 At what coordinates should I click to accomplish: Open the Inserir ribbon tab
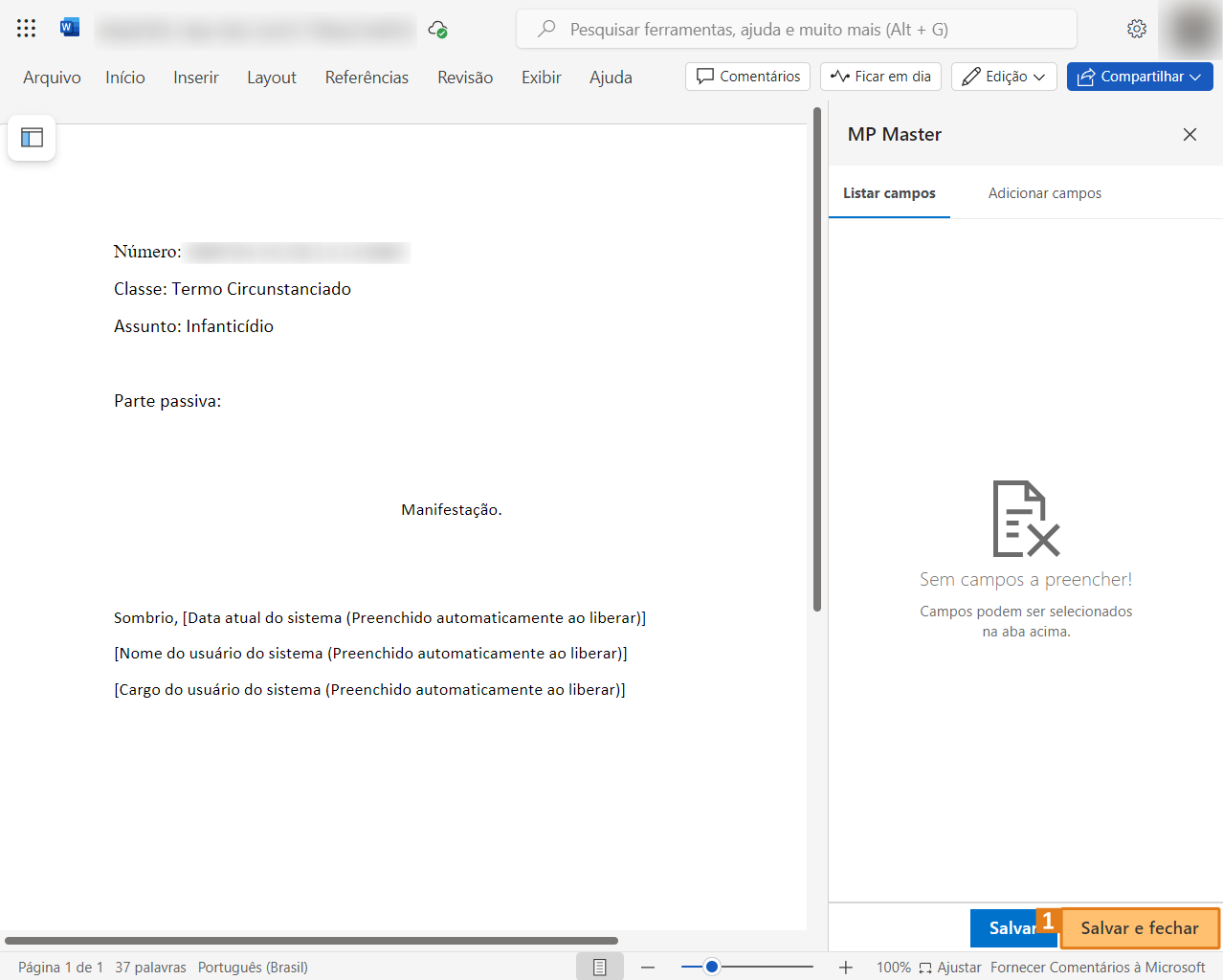196,78
